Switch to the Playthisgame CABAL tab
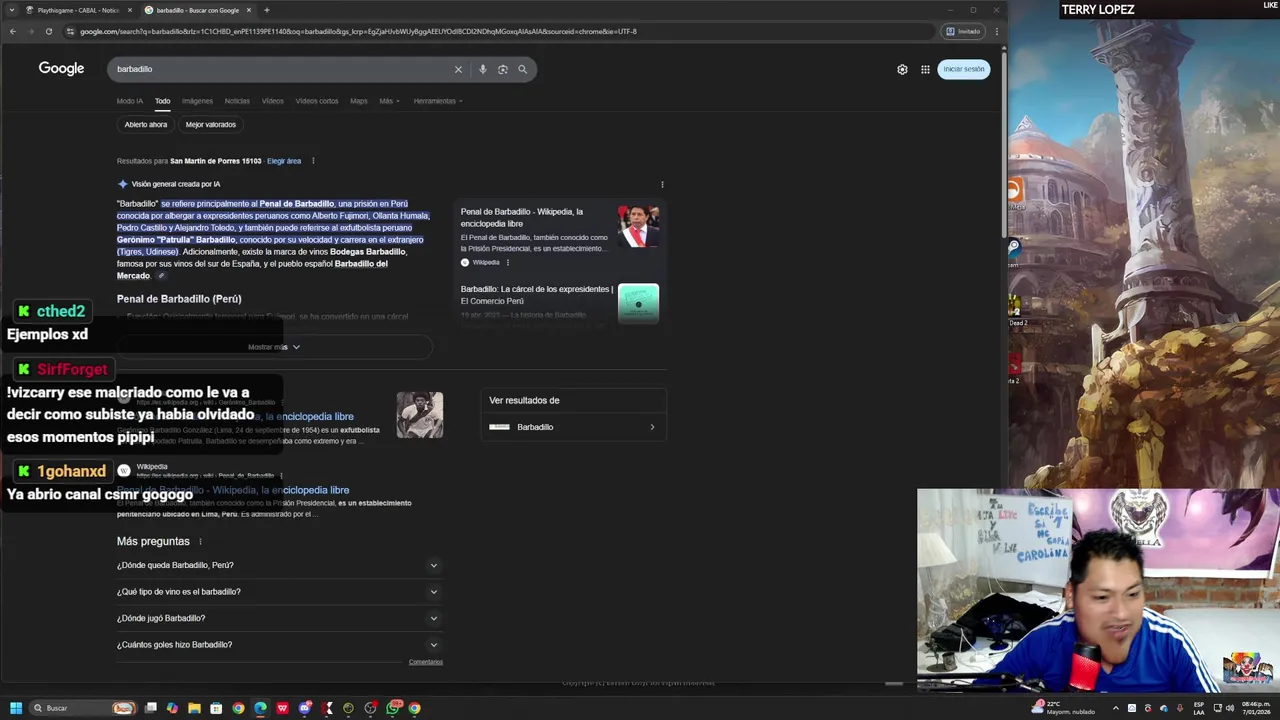The image size is (1280, 720). pos(76,10)
